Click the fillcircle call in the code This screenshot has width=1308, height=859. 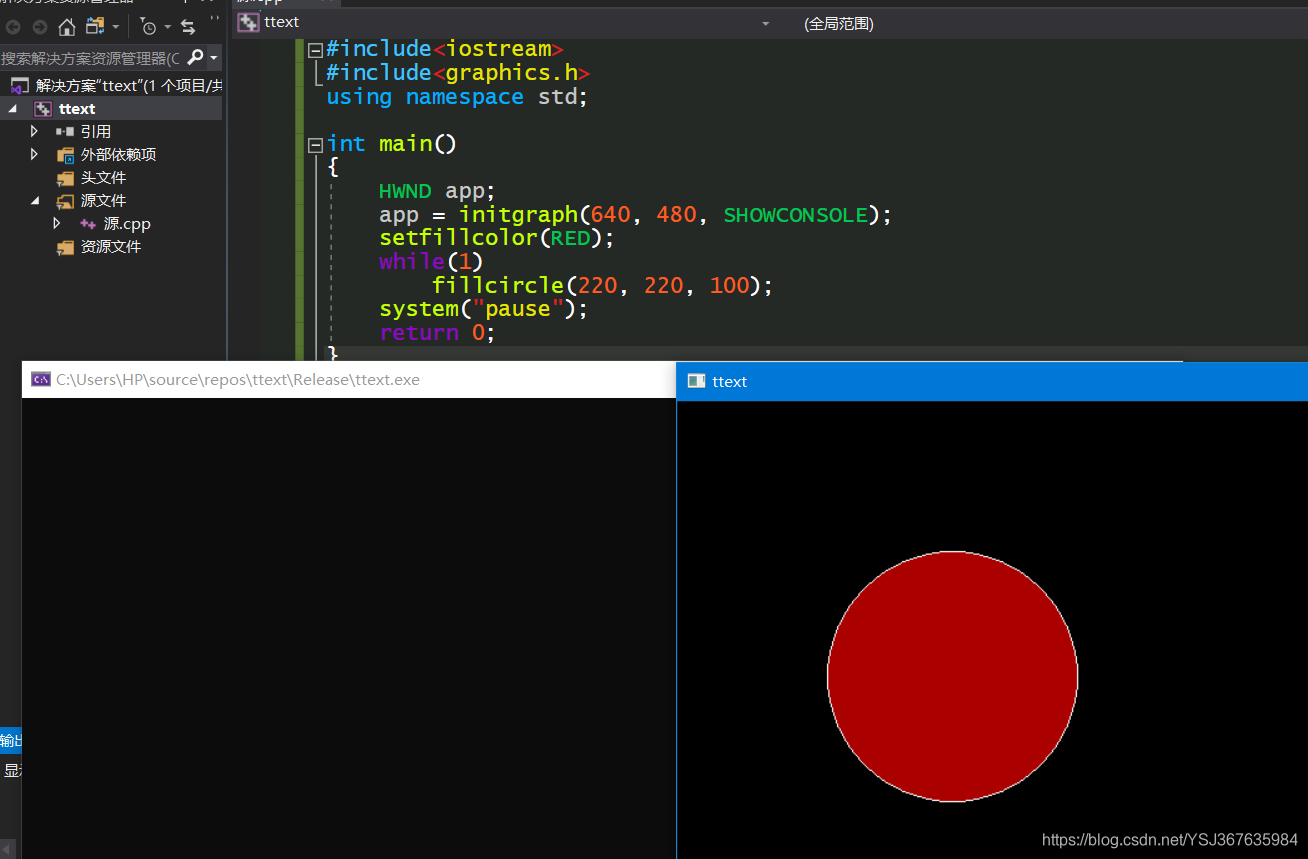(x=498, y=285)
